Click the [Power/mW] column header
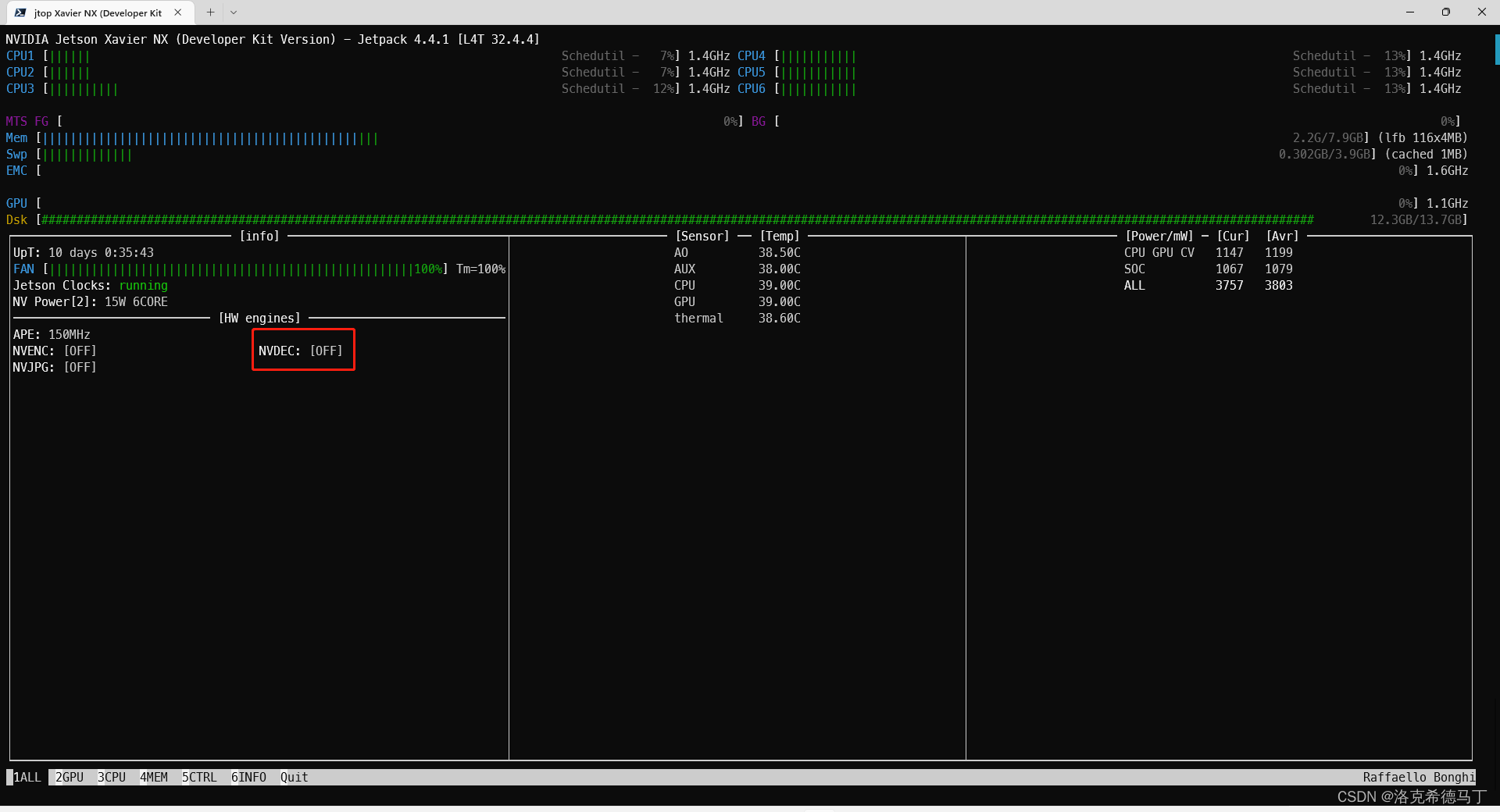This screenshot has width=1500, height=812. click(1159, 237)
